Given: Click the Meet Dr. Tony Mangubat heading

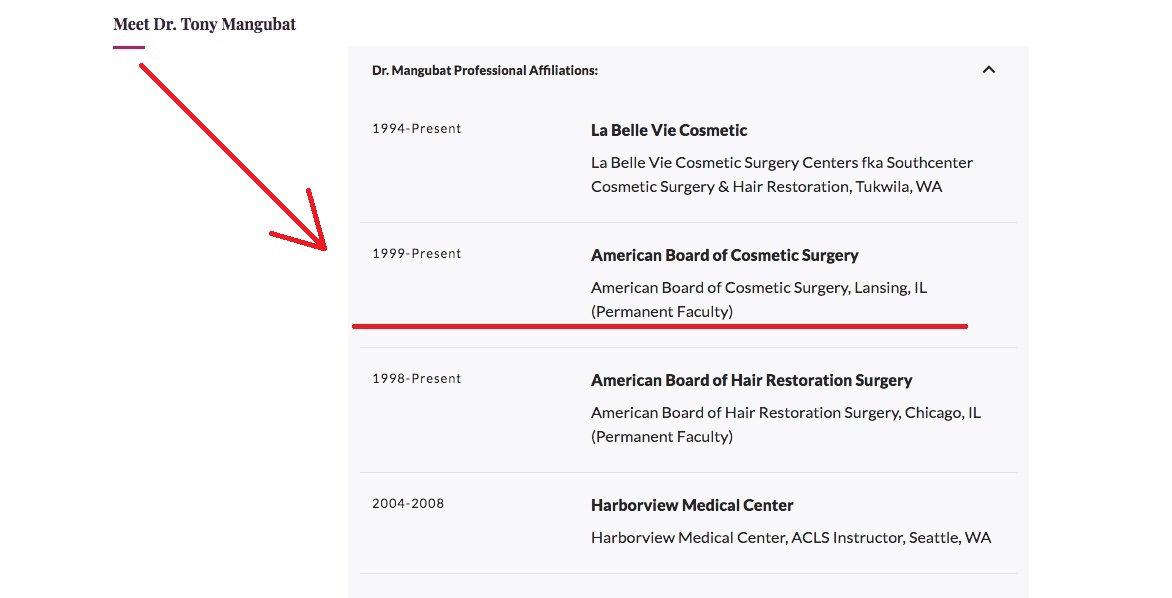Looking at the screenshot, I should click(x=205, y=24).
